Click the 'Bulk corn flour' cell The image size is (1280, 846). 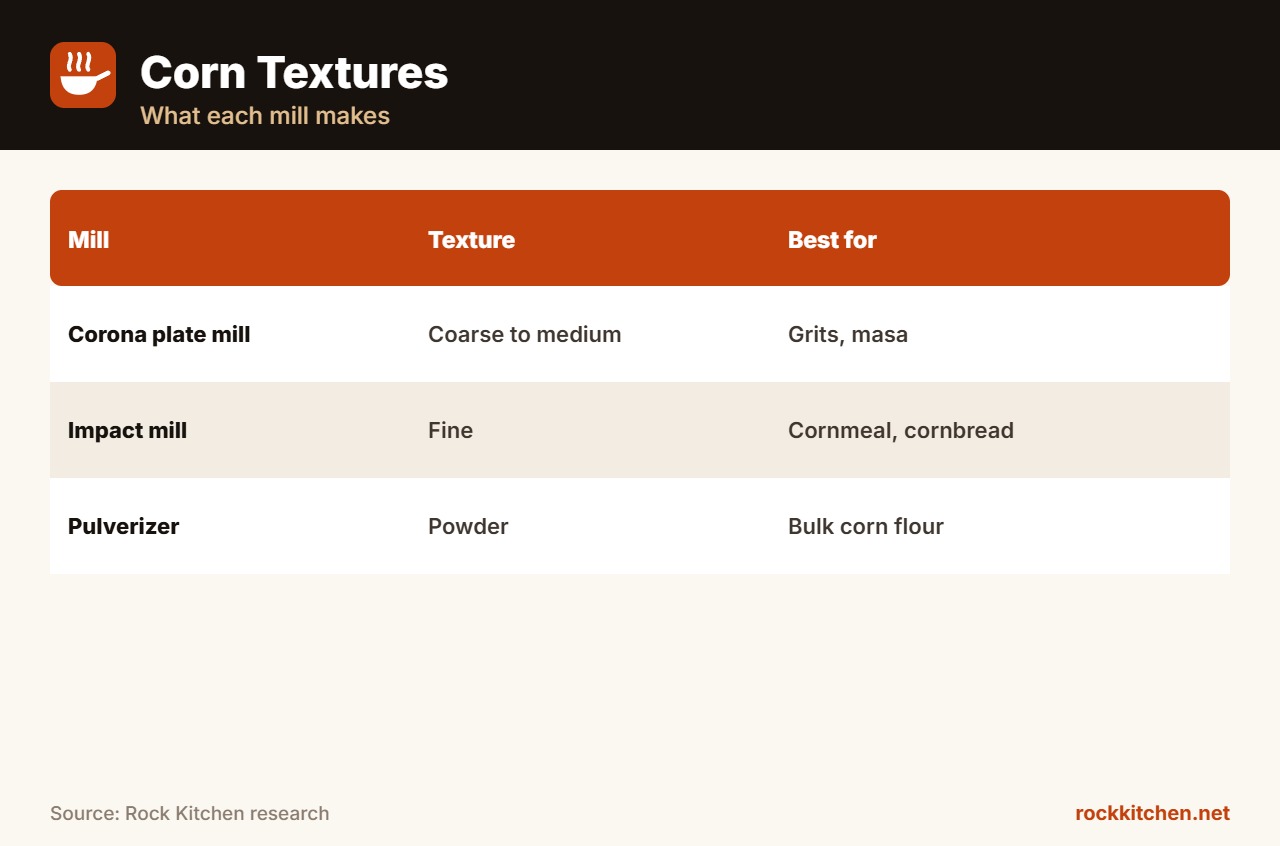866,527
